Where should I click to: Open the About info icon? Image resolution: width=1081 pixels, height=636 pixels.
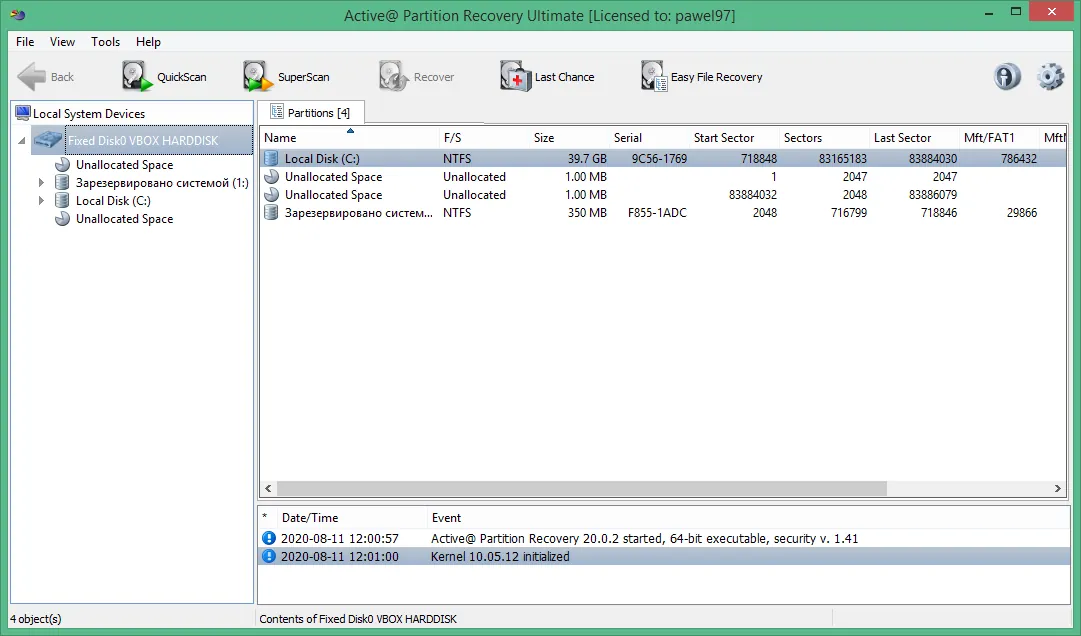(x=1007, y=76)
